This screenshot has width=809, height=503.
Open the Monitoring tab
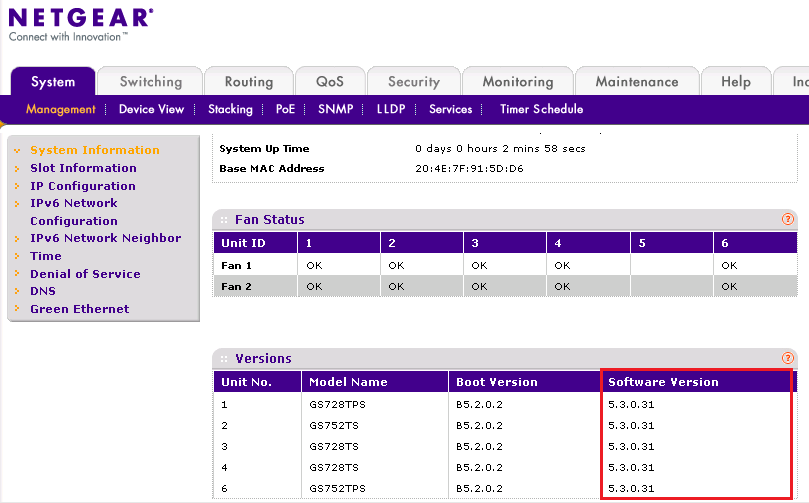(518, 82)
